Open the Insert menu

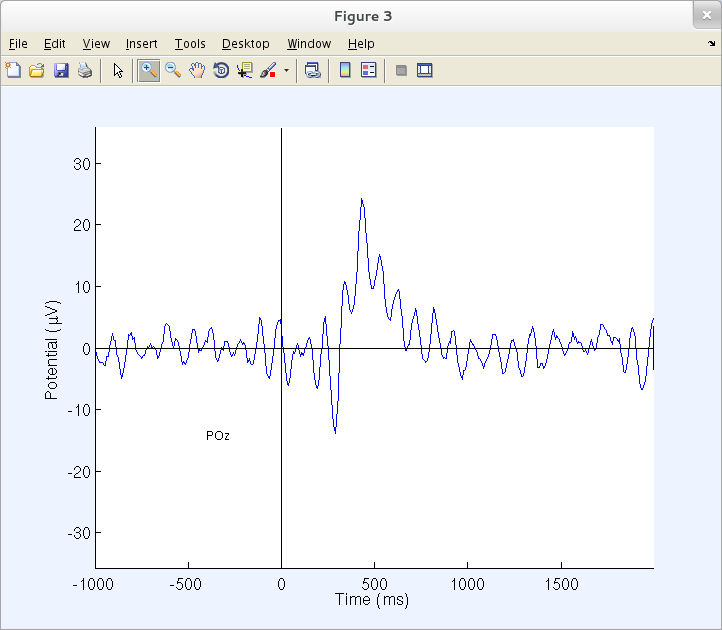tap(141, 44)
